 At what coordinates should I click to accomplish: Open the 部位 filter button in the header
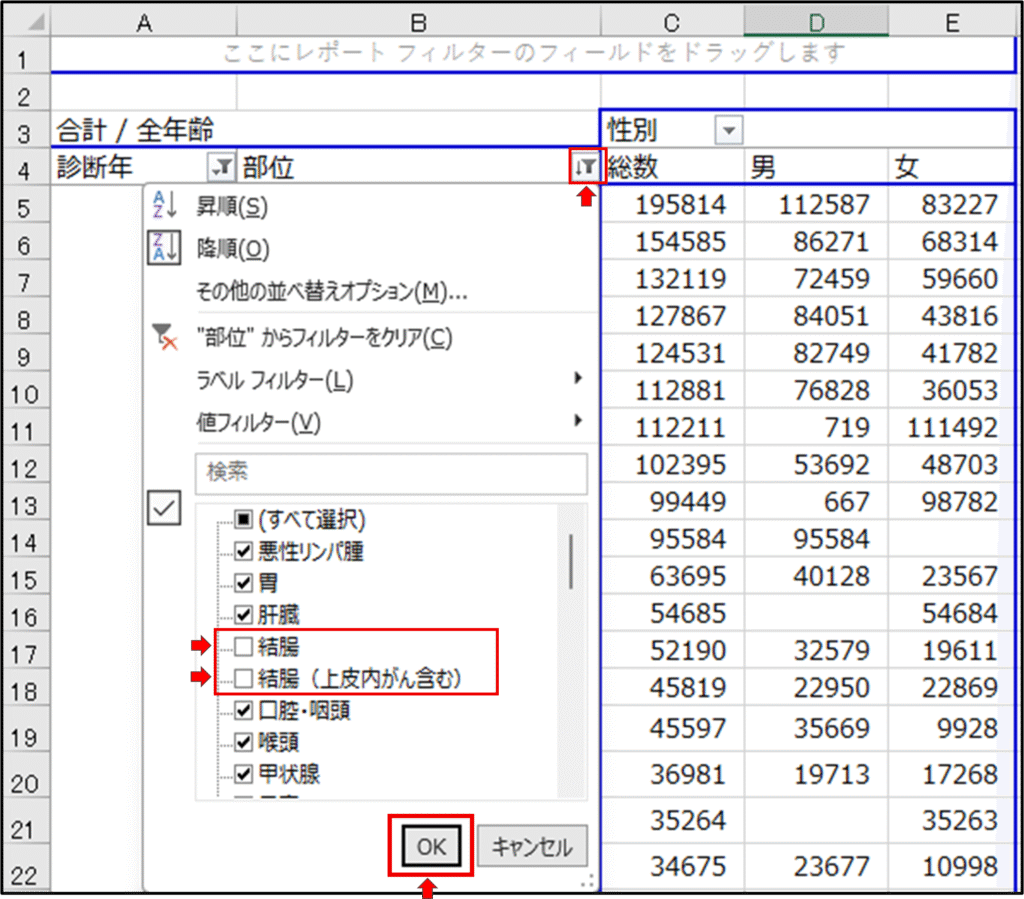pos(586,166)
